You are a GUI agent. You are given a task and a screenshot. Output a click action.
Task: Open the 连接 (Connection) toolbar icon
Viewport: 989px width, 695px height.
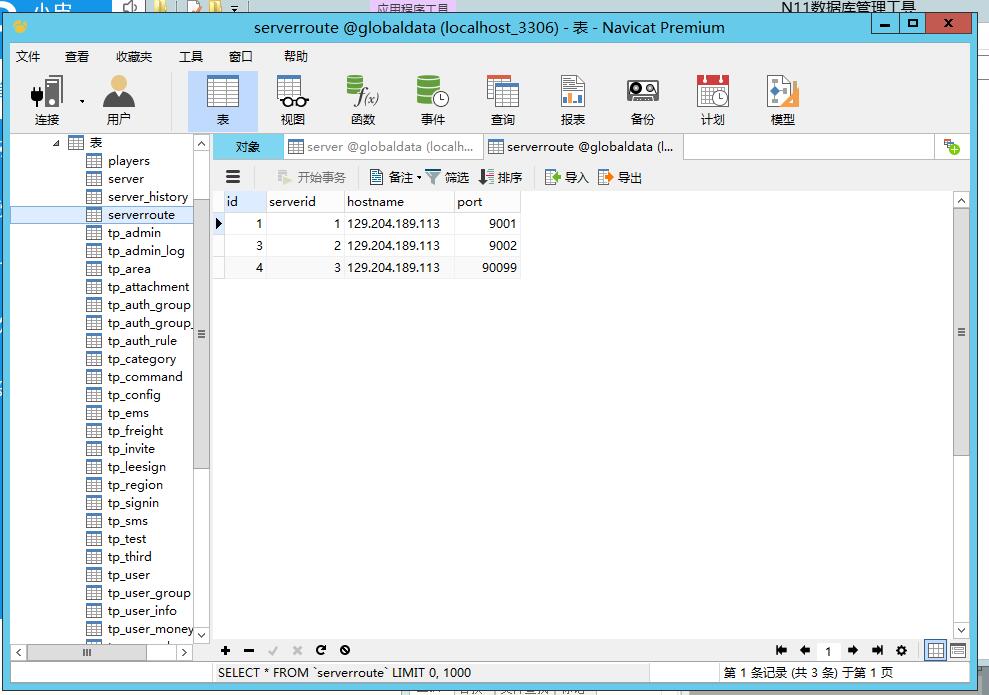(47, 100)
